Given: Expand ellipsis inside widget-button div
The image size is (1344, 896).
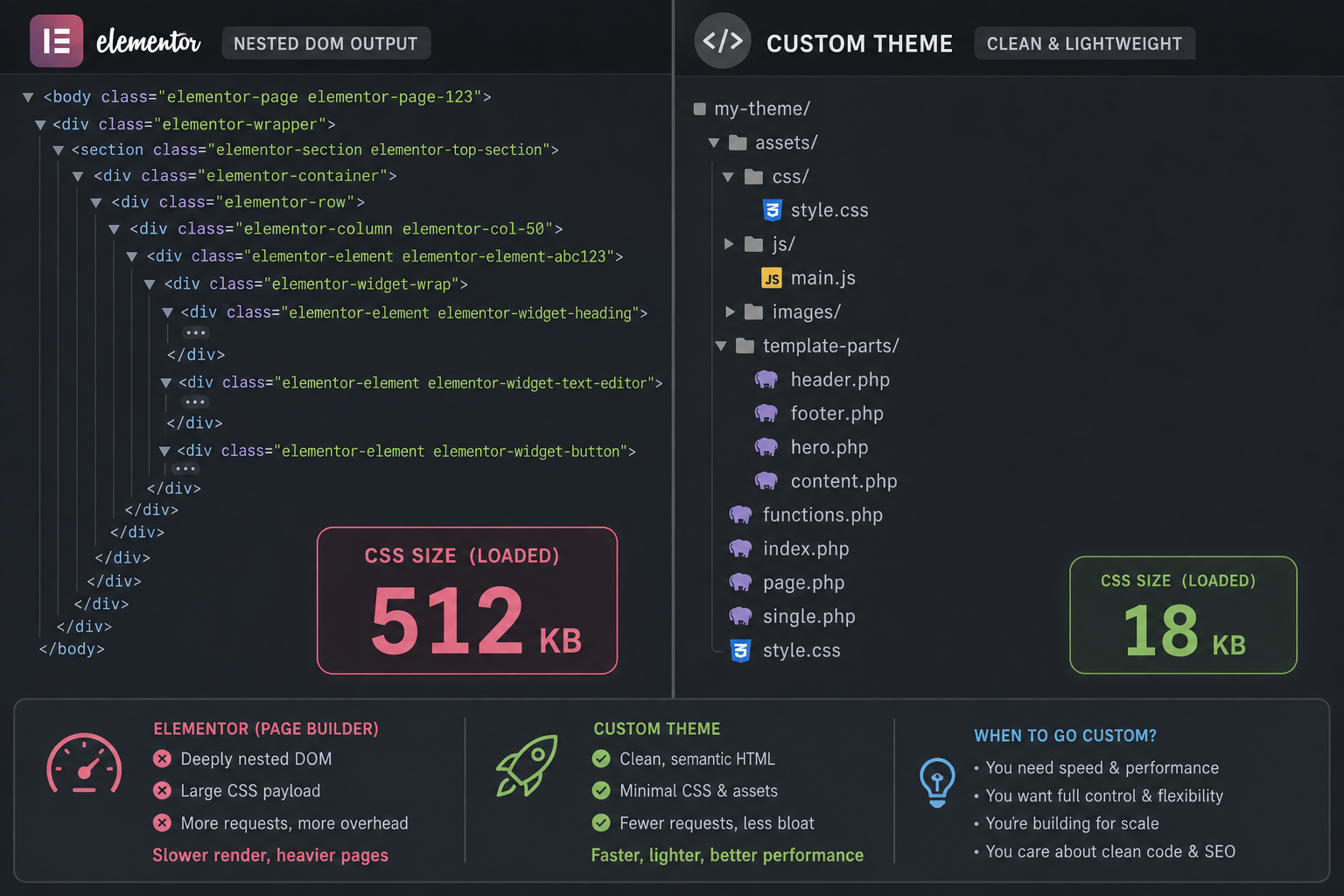Looking at the screenshot, I should pyautogui.click(x=185, y=468).
